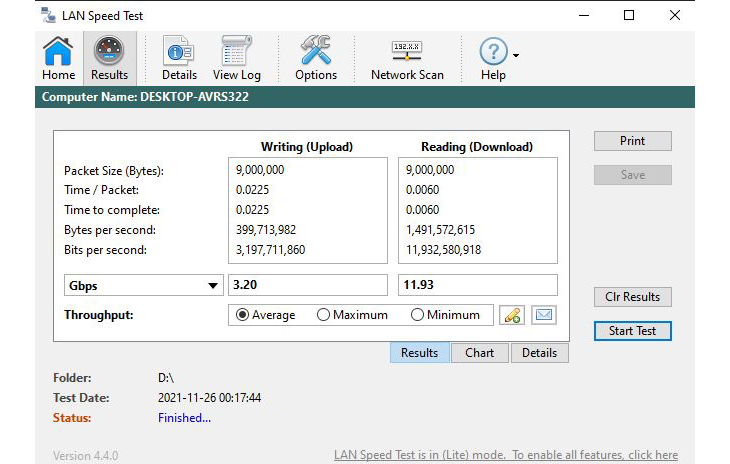The width and height of the screenshot is (730, 464).
Task: Click the Writing (Upload) column header
Action: (307, 147)
